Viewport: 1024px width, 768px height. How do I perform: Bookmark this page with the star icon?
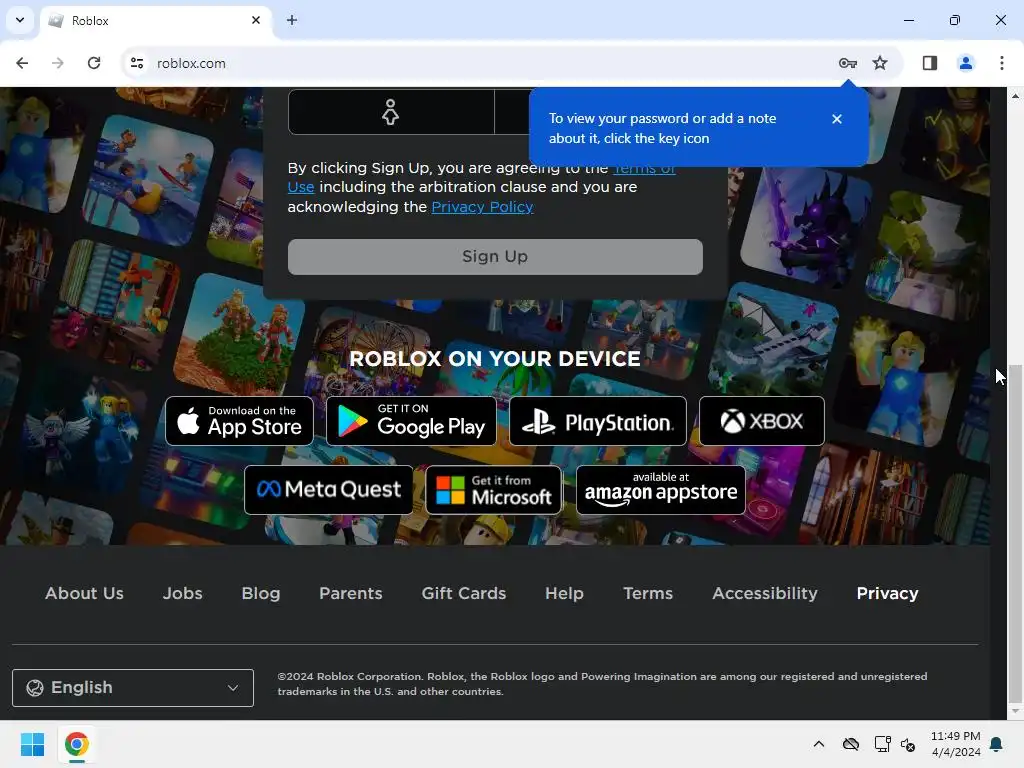pos(880,63)
